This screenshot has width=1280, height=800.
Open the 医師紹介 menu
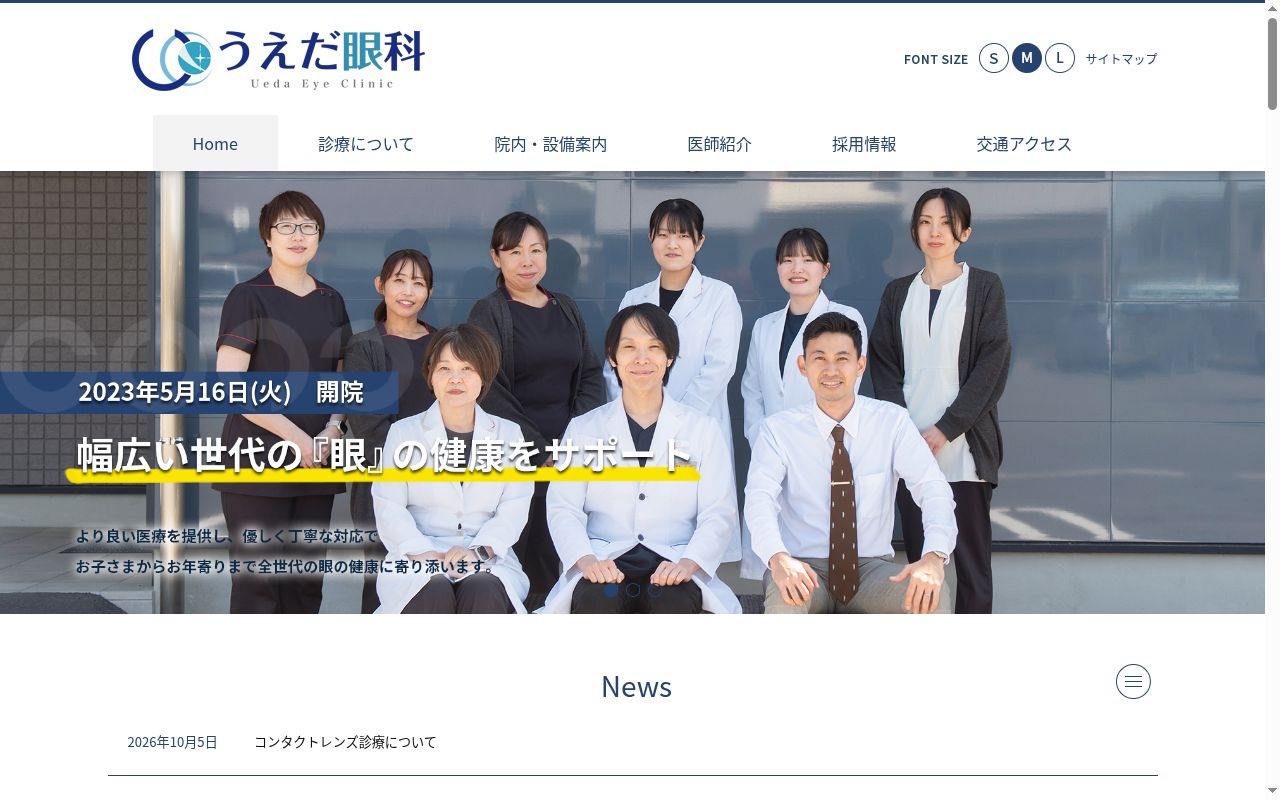click(x=720, y=143)
